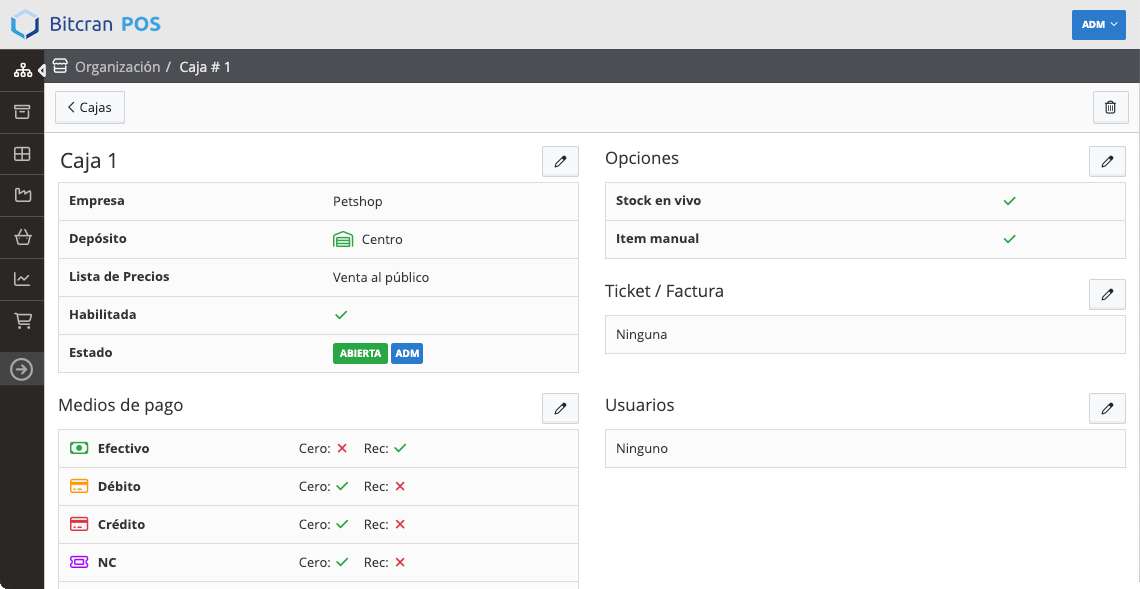
Task: Open the shopping cart sidebar icon
Action: coord(23,321)
